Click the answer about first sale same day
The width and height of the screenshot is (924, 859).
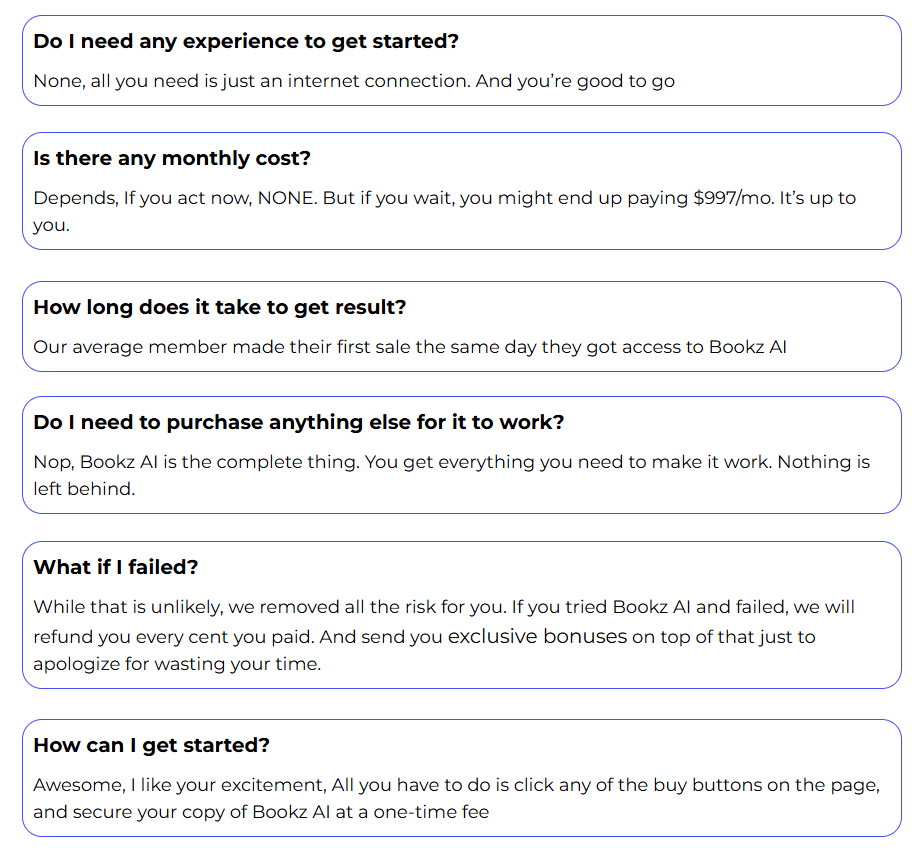(x=410, y=347)
